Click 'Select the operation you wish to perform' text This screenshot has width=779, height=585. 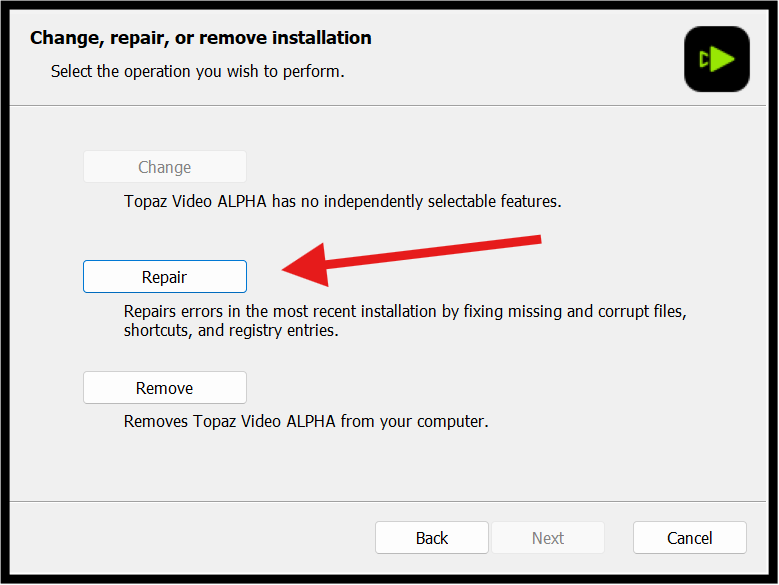pos(197,71)
